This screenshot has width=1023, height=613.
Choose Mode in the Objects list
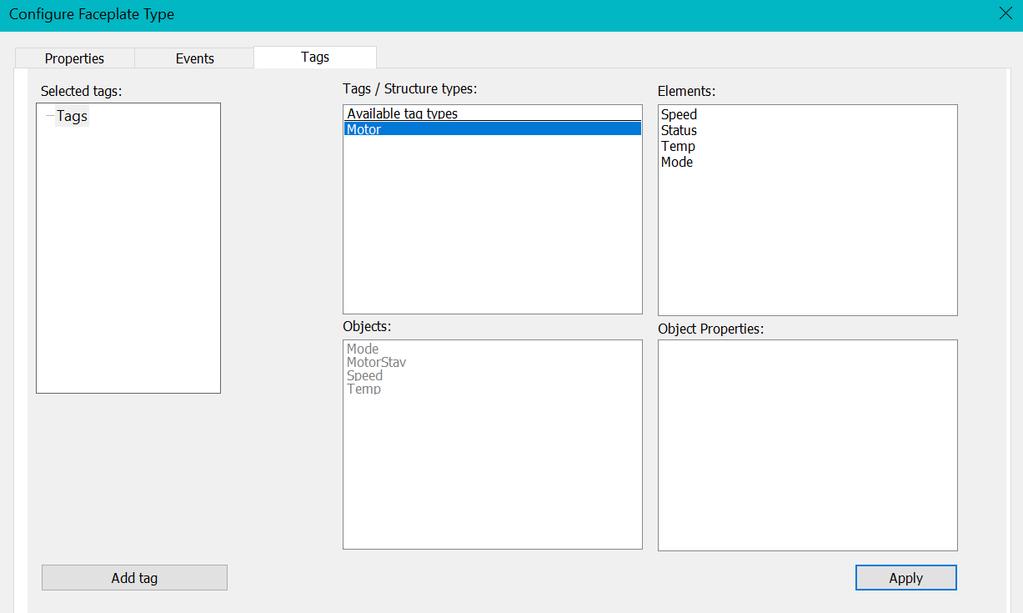(x=362, y=349)
